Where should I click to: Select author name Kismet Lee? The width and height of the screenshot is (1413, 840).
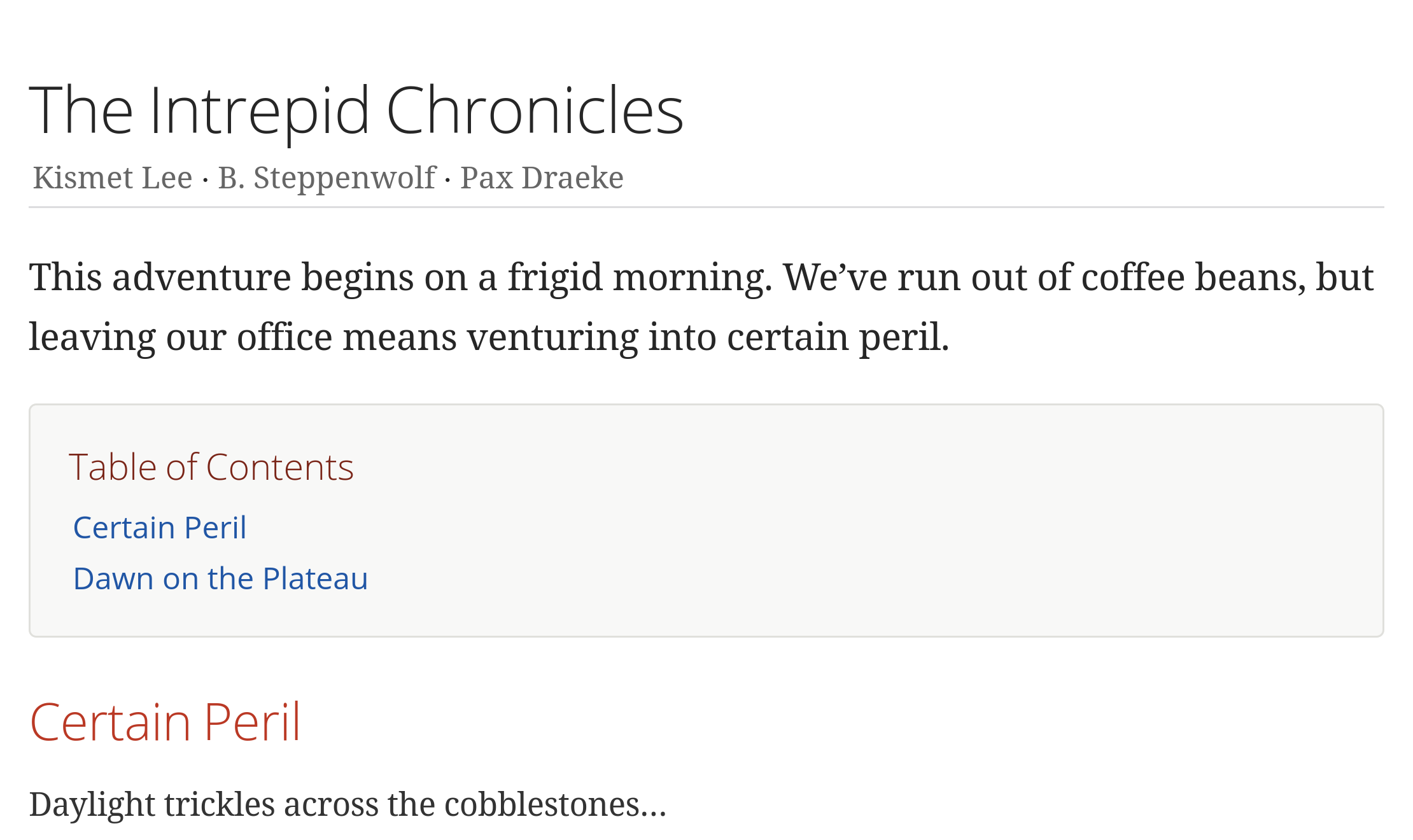113,178
